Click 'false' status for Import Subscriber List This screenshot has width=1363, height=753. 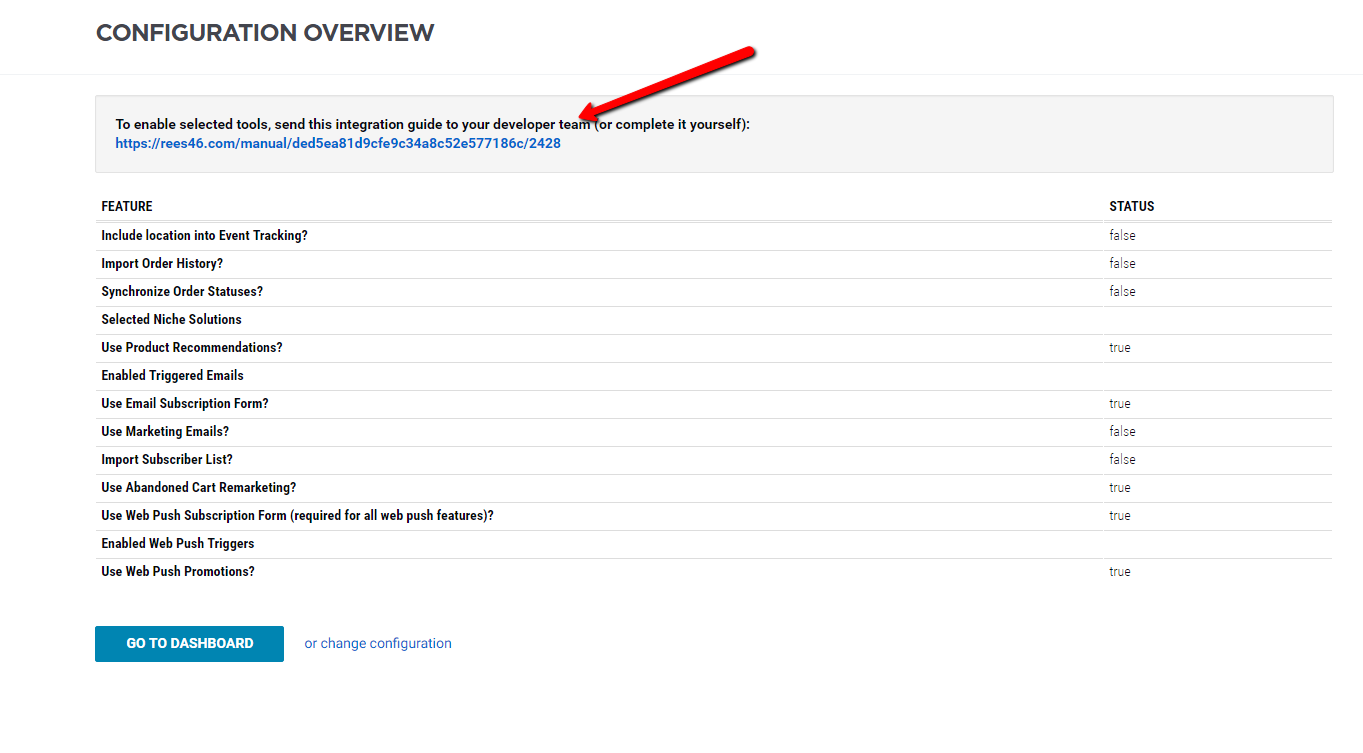(x=1122, y=460)
